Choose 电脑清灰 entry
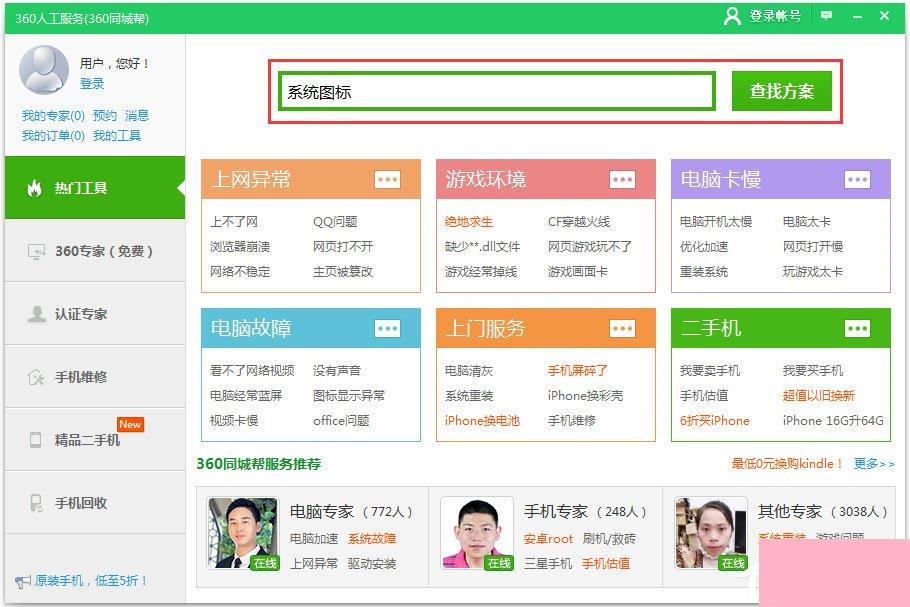The height and width of the screenshot is (607, 910). [468, 370]
